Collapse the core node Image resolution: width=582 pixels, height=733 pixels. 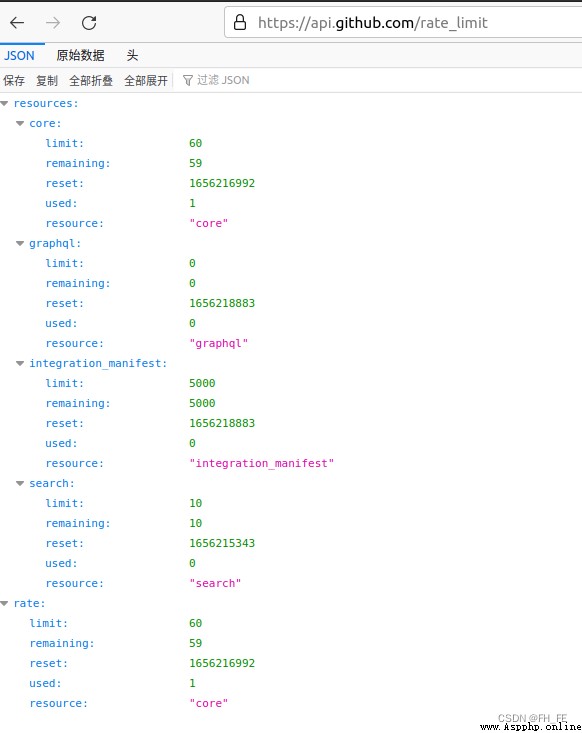click(20, 123)
